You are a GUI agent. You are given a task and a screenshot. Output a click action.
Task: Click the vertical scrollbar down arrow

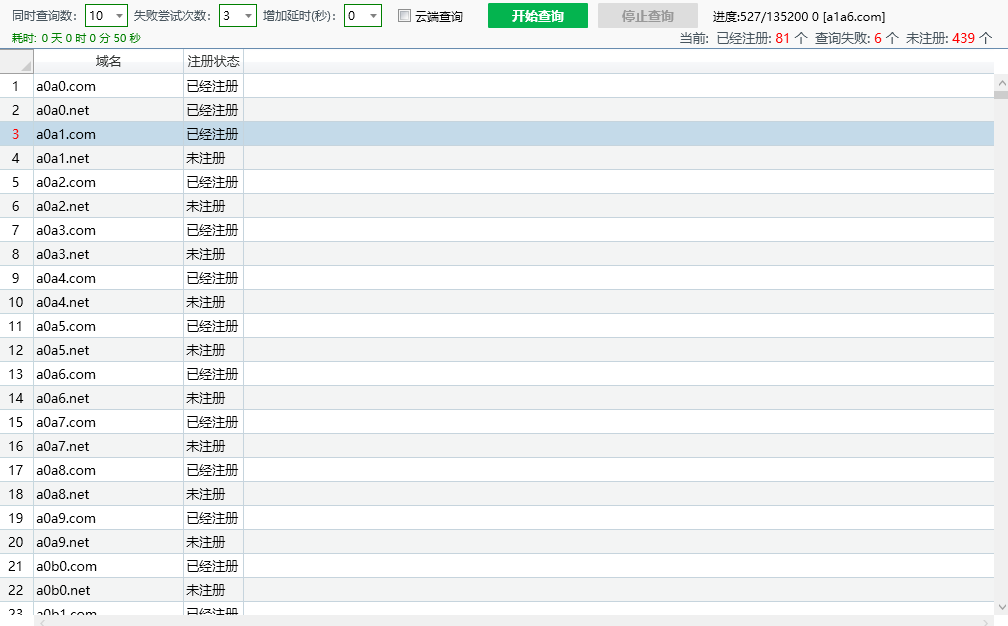[x=1001, y=607]
